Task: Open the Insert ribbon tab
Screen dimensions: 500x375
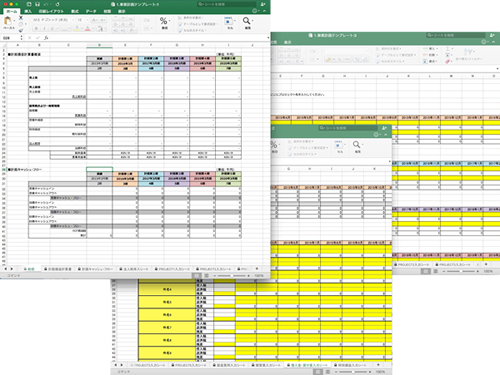Action: (28, 11)
